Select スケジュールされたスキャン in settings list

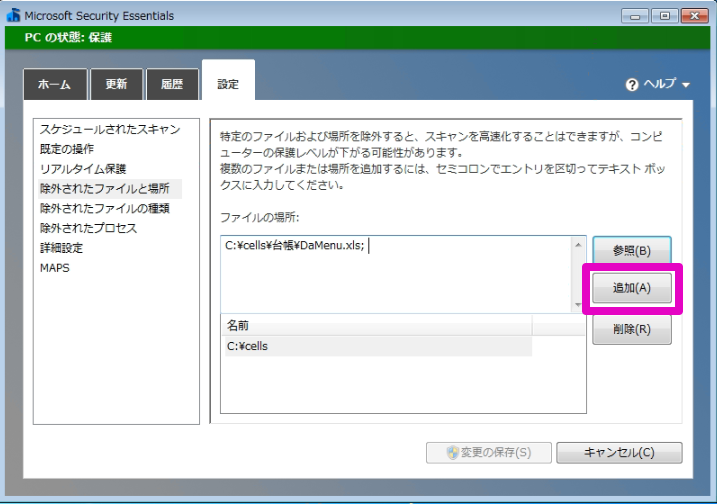110,129
